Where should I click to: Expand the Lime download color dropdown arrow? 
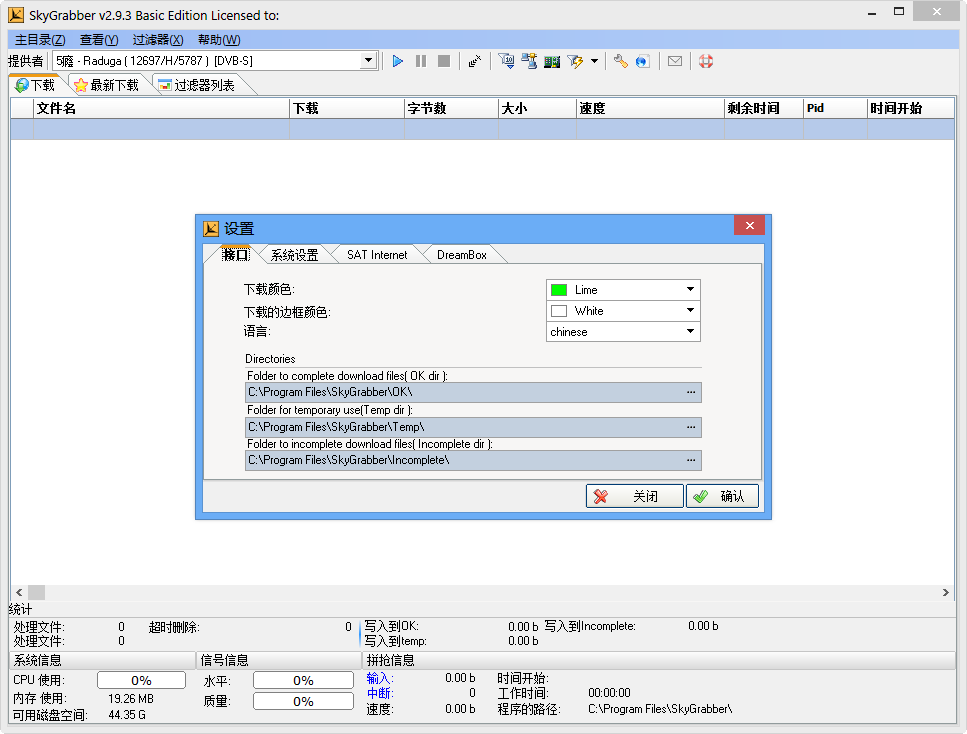(x=691, y=289)
